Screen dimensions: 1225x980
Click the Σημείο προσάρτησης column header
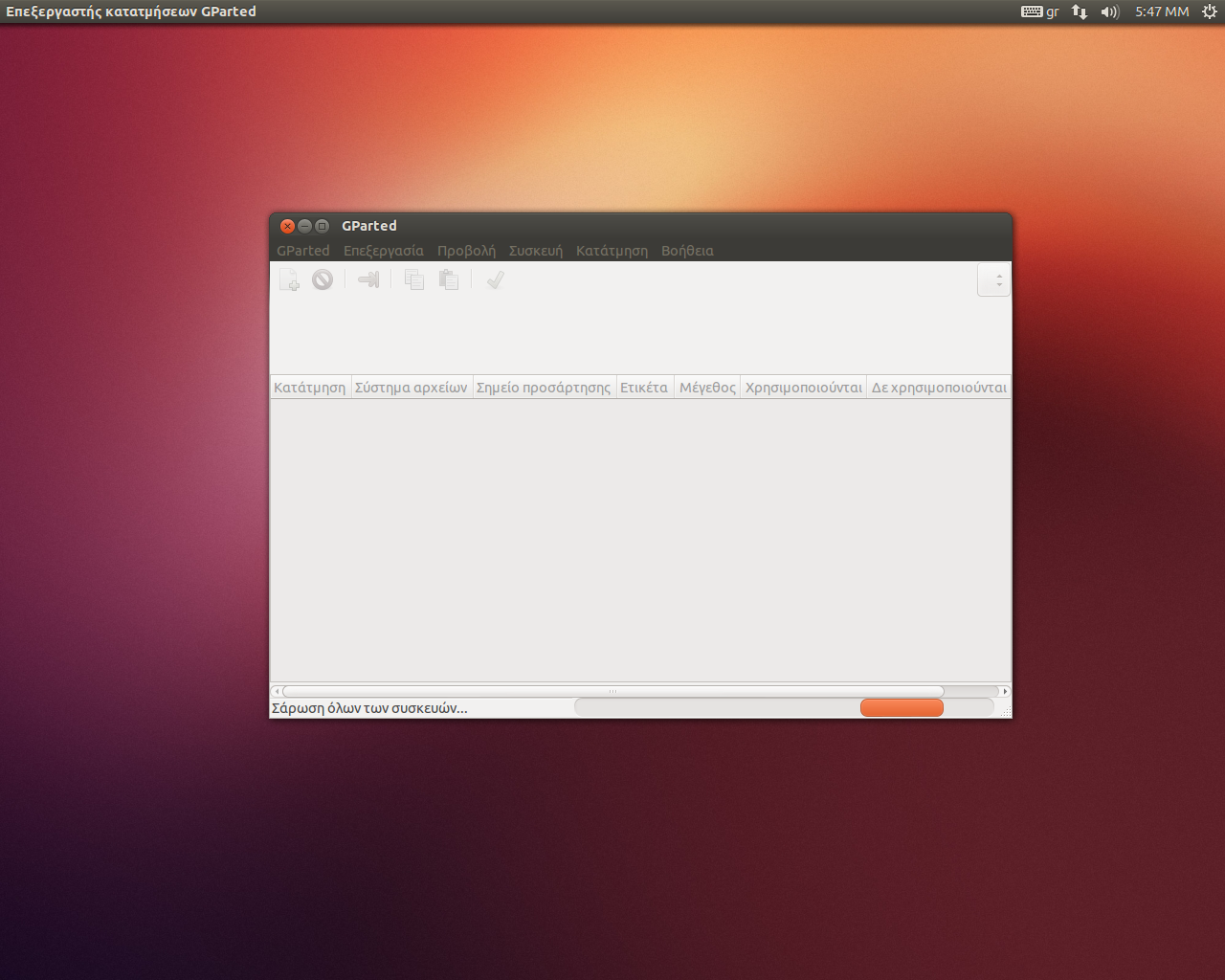544,388
